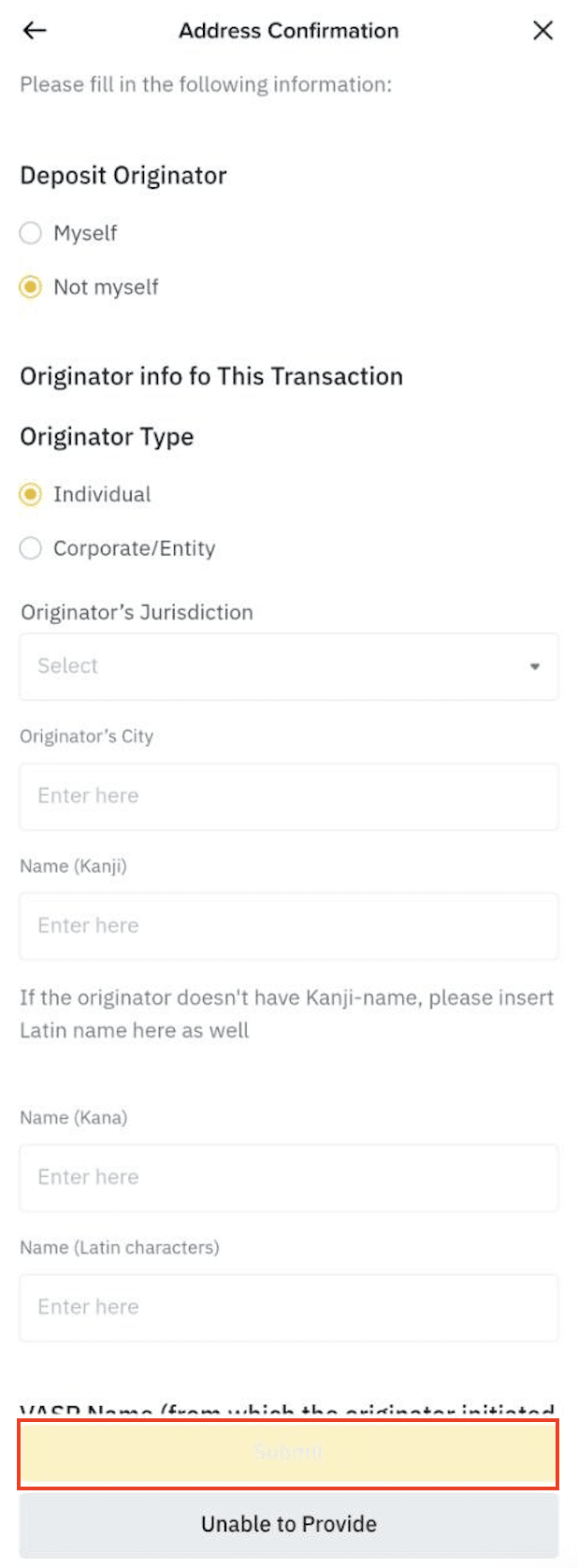Click the Name (Kana) input field
578x1568 pixels.
(288, 1178)
